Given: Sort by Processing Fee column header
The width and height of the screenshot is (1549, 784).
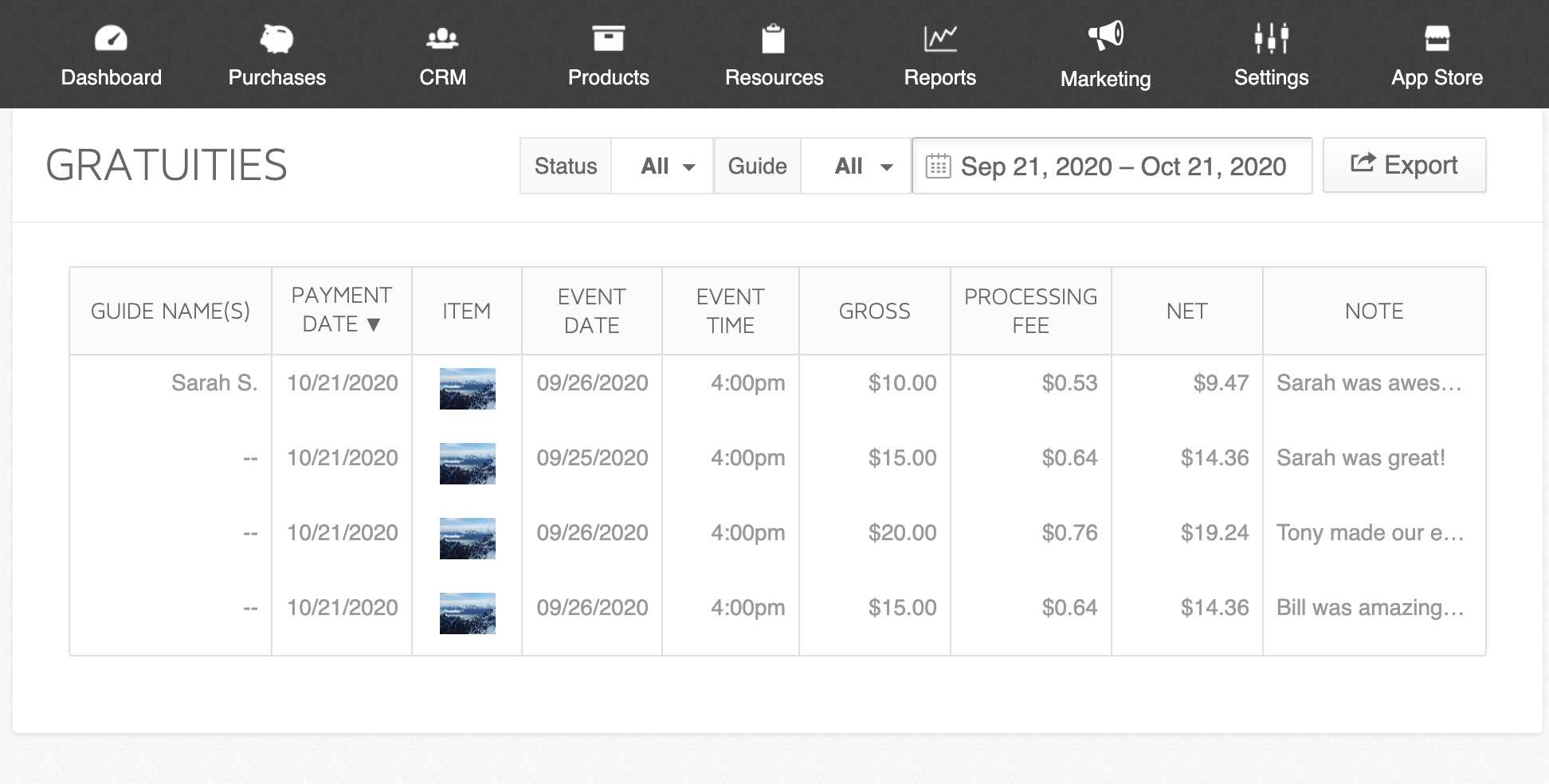Looking at the screenshot, I should coord(1031,311).
